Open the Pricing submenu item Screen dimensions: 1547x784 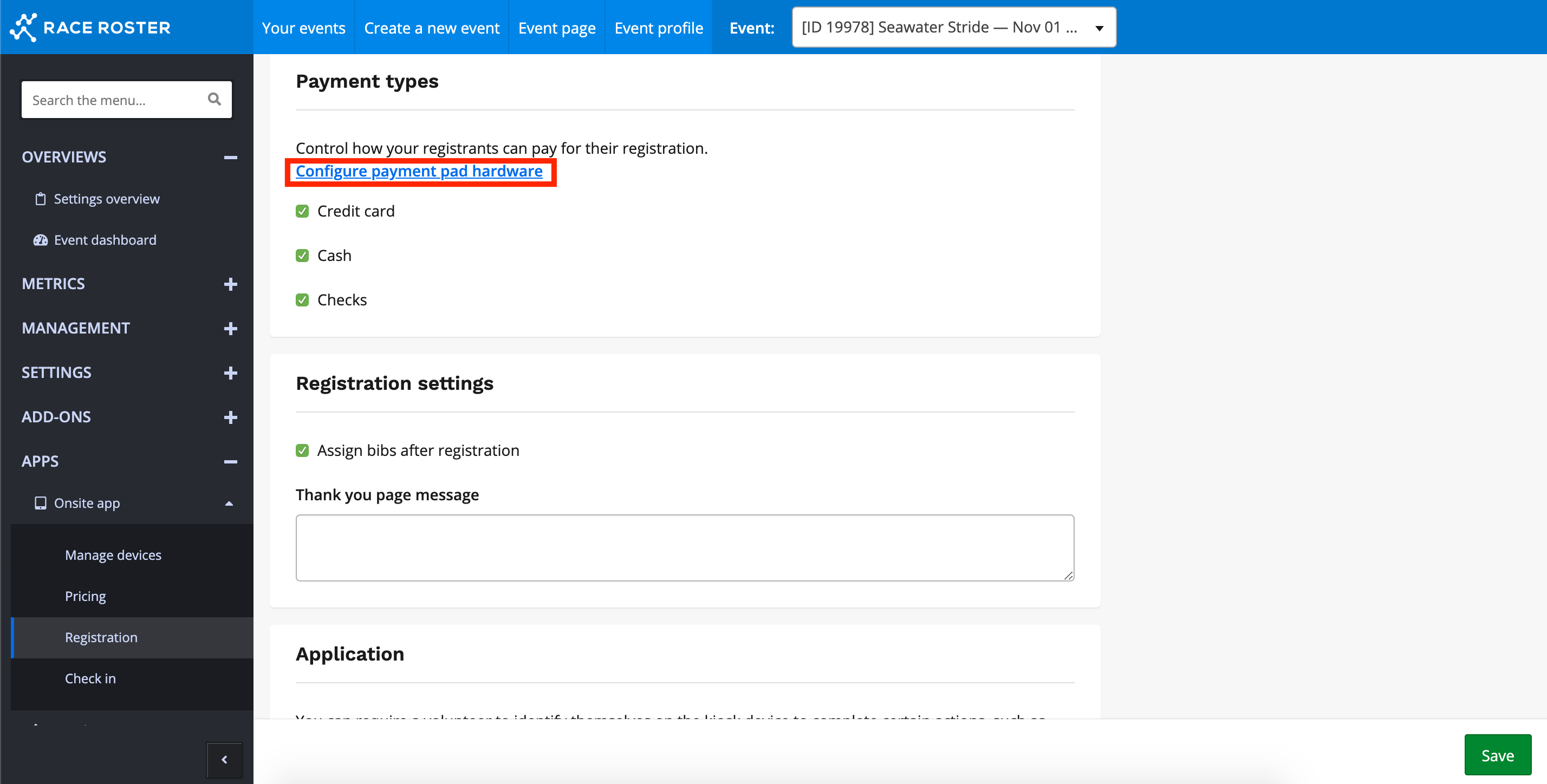pyautogui.click(x=85, y=596)
